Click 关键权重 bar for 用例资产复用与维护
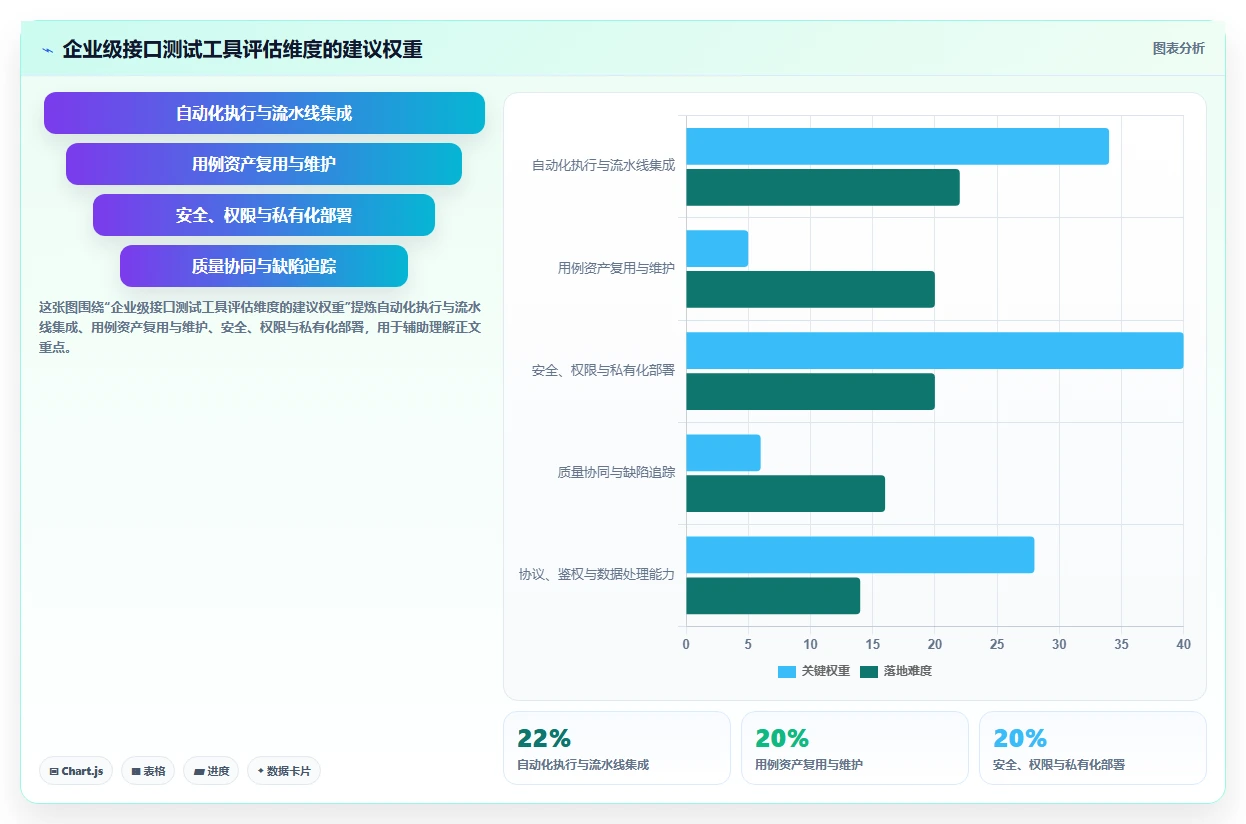The height and width of the screenshot is (824, 1246). pyautogui.click(x=717, y=249)
